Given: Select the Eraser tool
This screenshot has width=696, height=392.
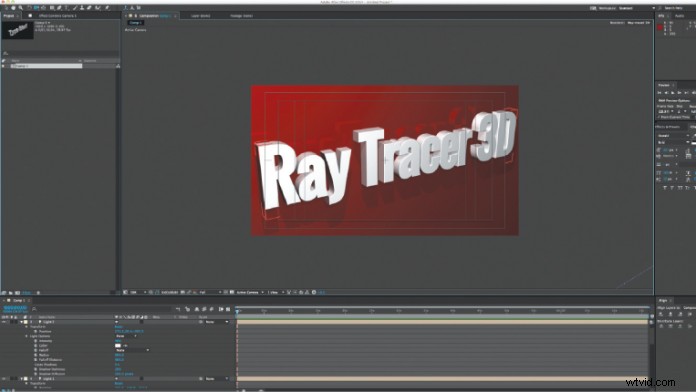Looking at the screenshot, I should coord(89,8).
